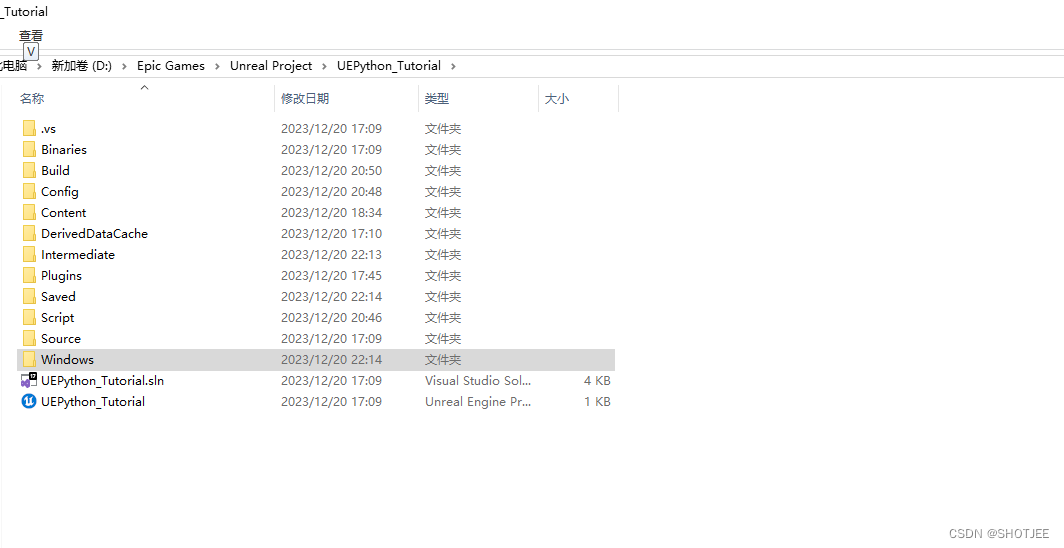Click the sort direction arrow above 名称
The image size is (1064, 548).
[x=145, y=87]
